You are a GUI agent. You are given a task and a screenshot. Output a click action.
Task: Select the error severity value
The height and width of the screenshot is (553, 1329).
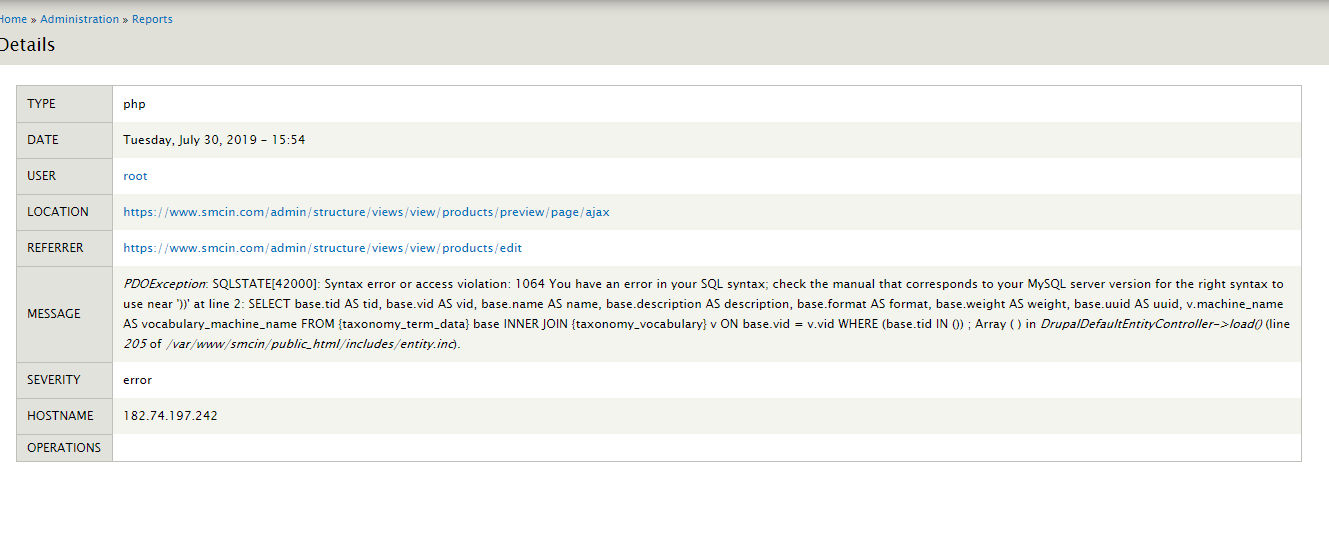click(137, 380)
